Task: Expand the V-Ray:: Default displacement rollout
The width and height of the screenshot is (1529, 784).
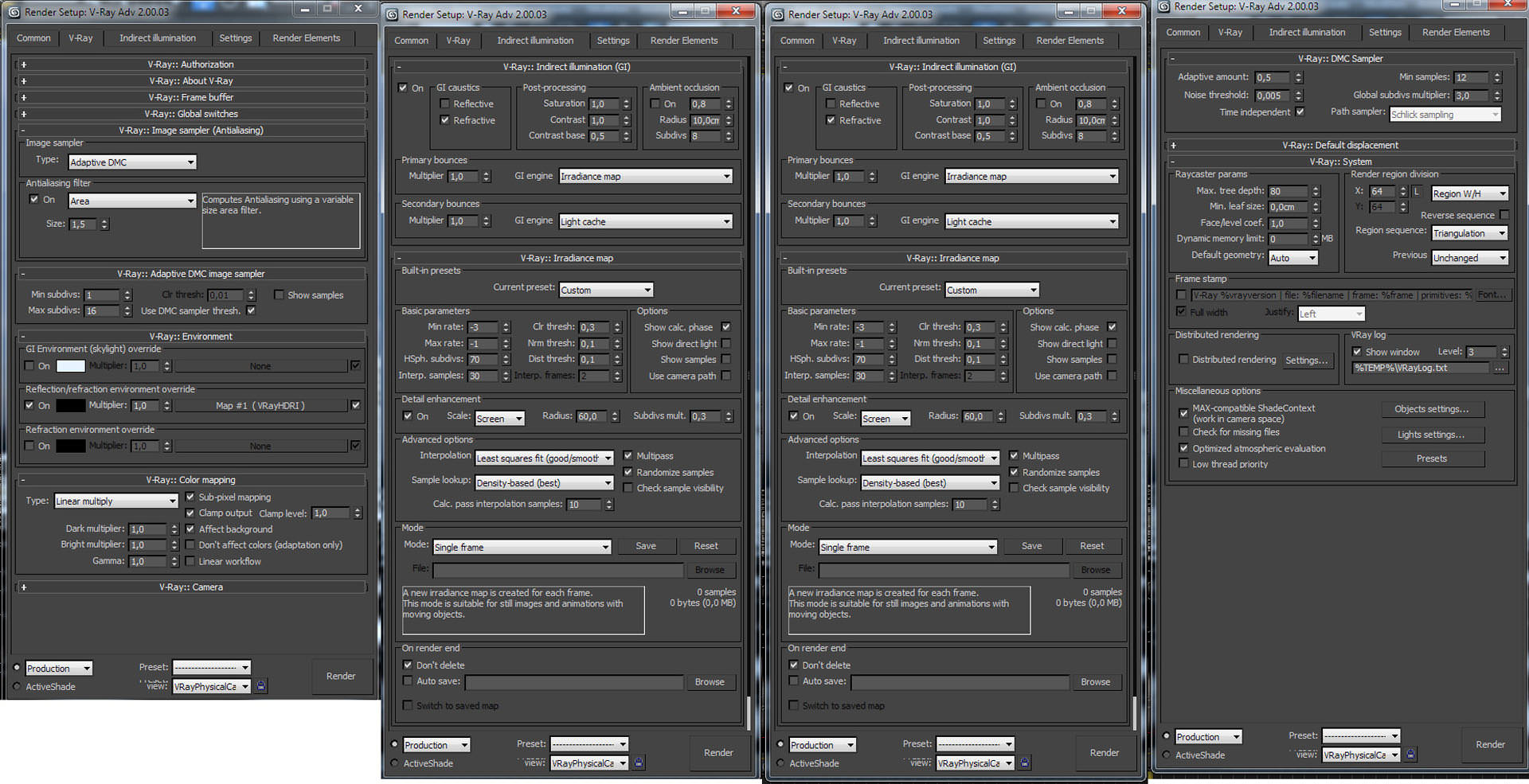Action: (x=1340, y=146)
